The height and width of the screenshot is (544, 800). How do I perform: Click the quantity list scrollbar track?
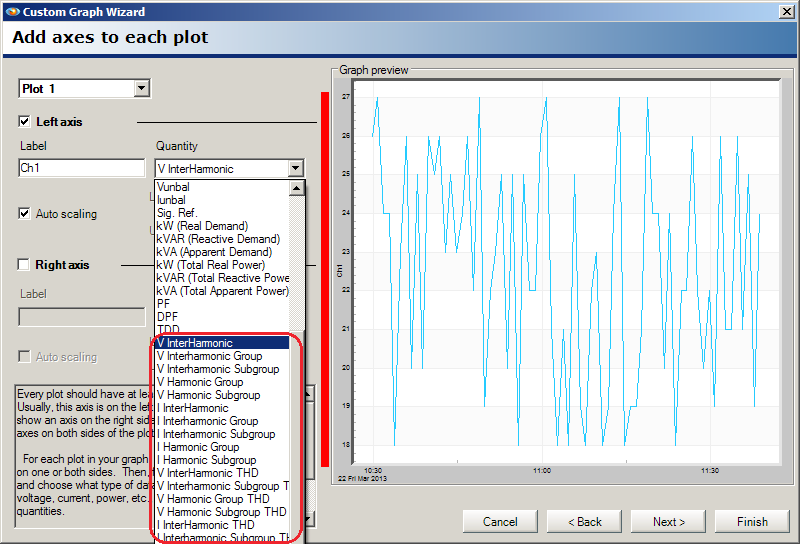pyautogui.click(x=296, y=265)
